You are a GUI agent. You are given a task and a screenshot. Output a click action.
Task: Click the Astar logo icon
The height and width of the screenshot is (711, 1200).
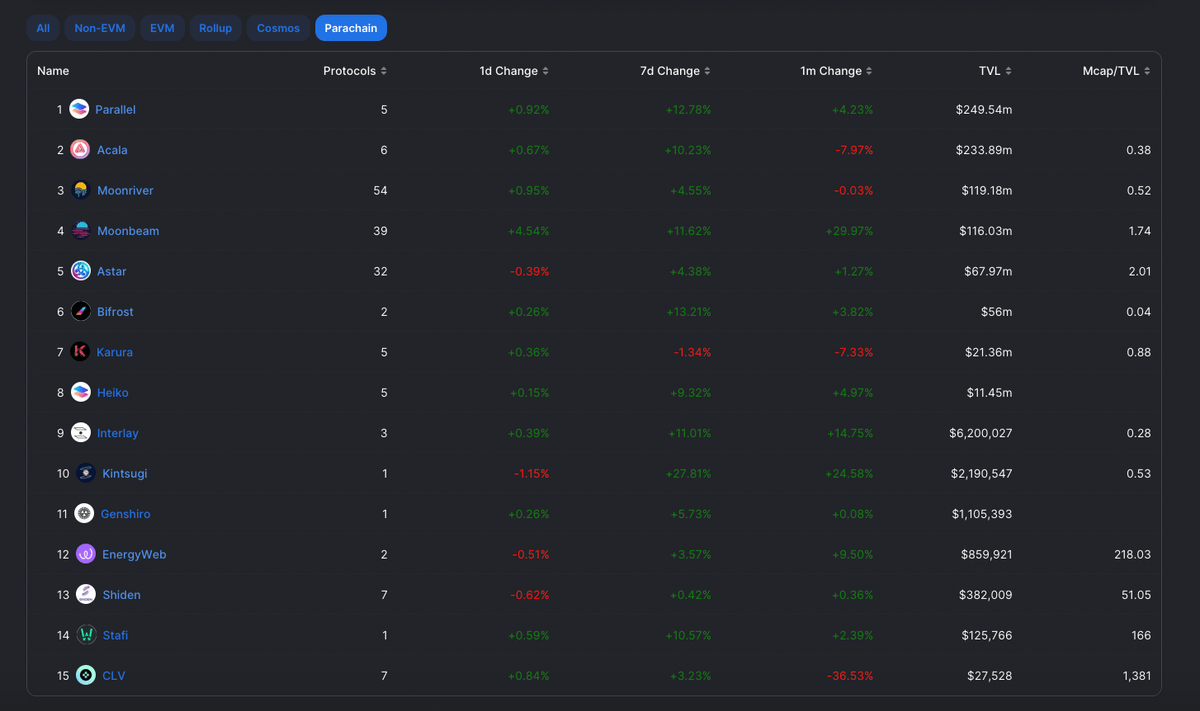[x=81, y=272]
